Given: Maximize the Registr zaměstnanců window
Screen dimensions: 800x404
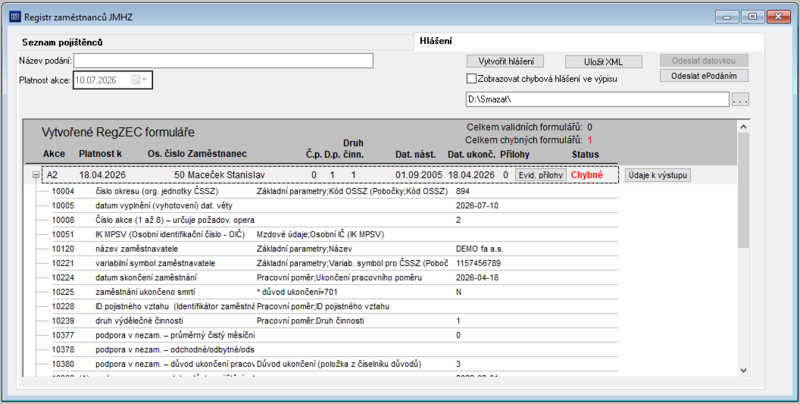Looking at the screenshot, I should (753, 17).
